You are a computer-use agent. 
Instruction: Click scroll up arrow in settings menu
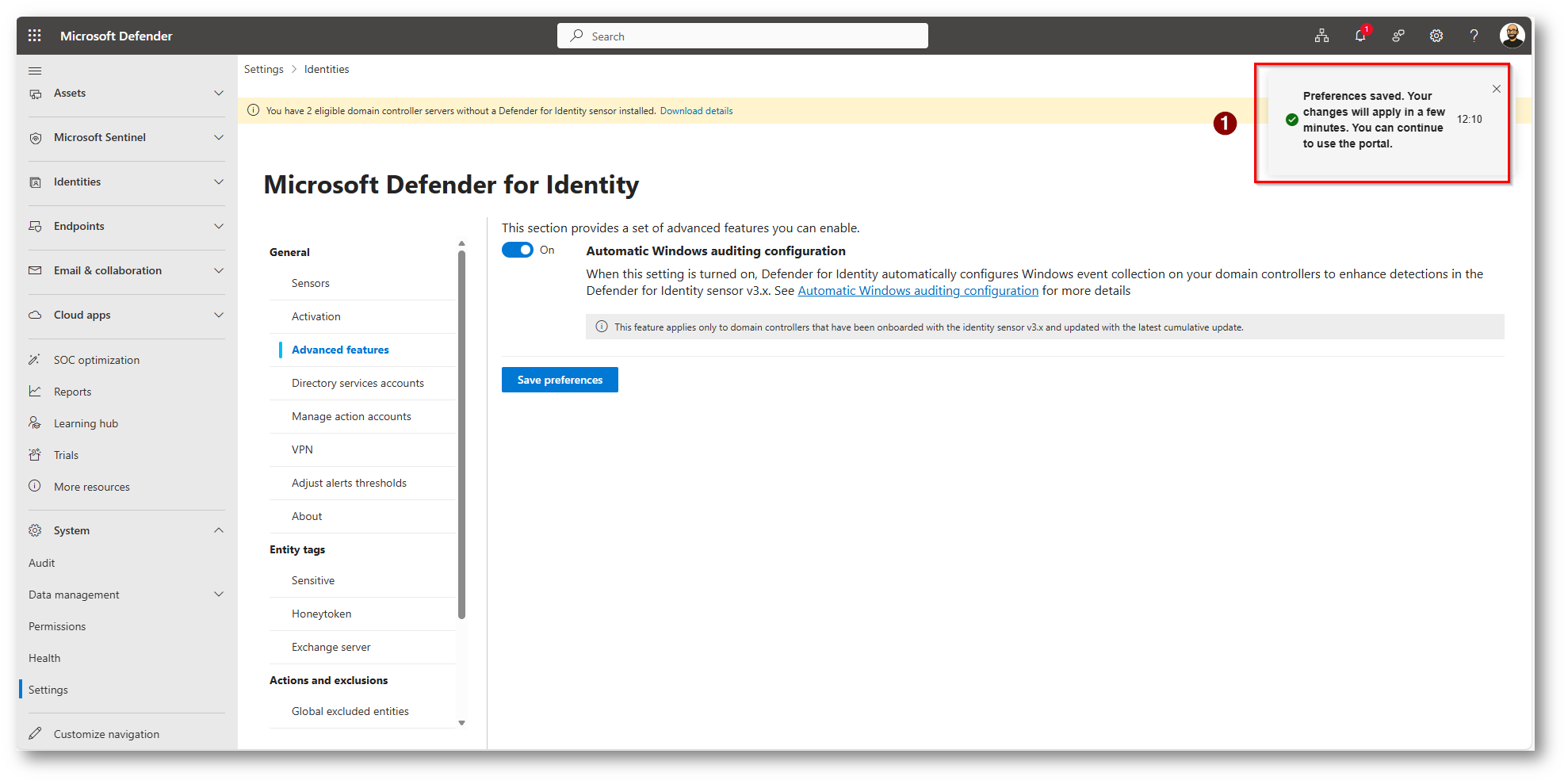(x=461, y=244)
